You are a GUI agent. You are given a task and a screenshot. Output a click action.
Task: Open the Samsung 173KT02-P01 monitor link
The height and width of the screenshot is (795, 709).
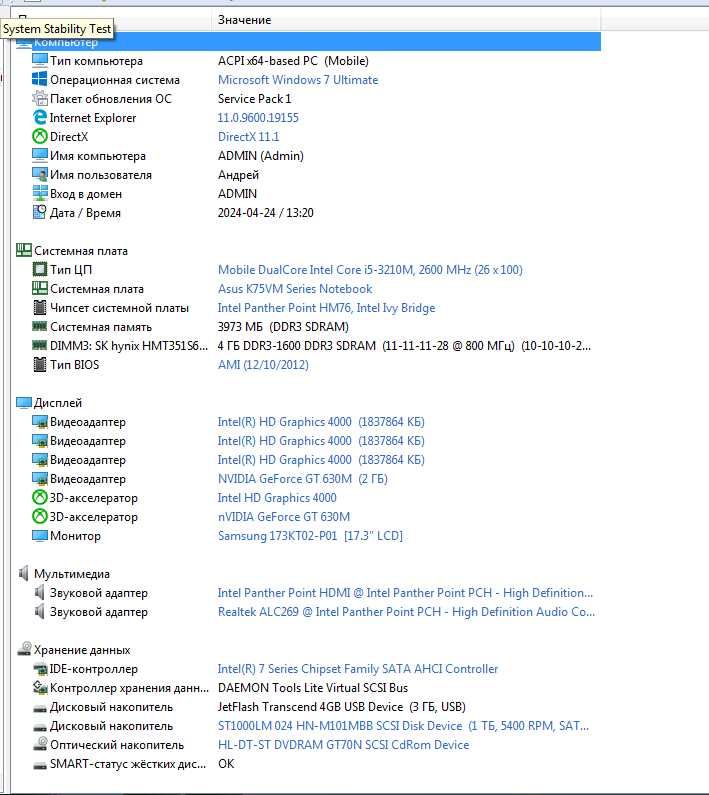click(310, 535)
